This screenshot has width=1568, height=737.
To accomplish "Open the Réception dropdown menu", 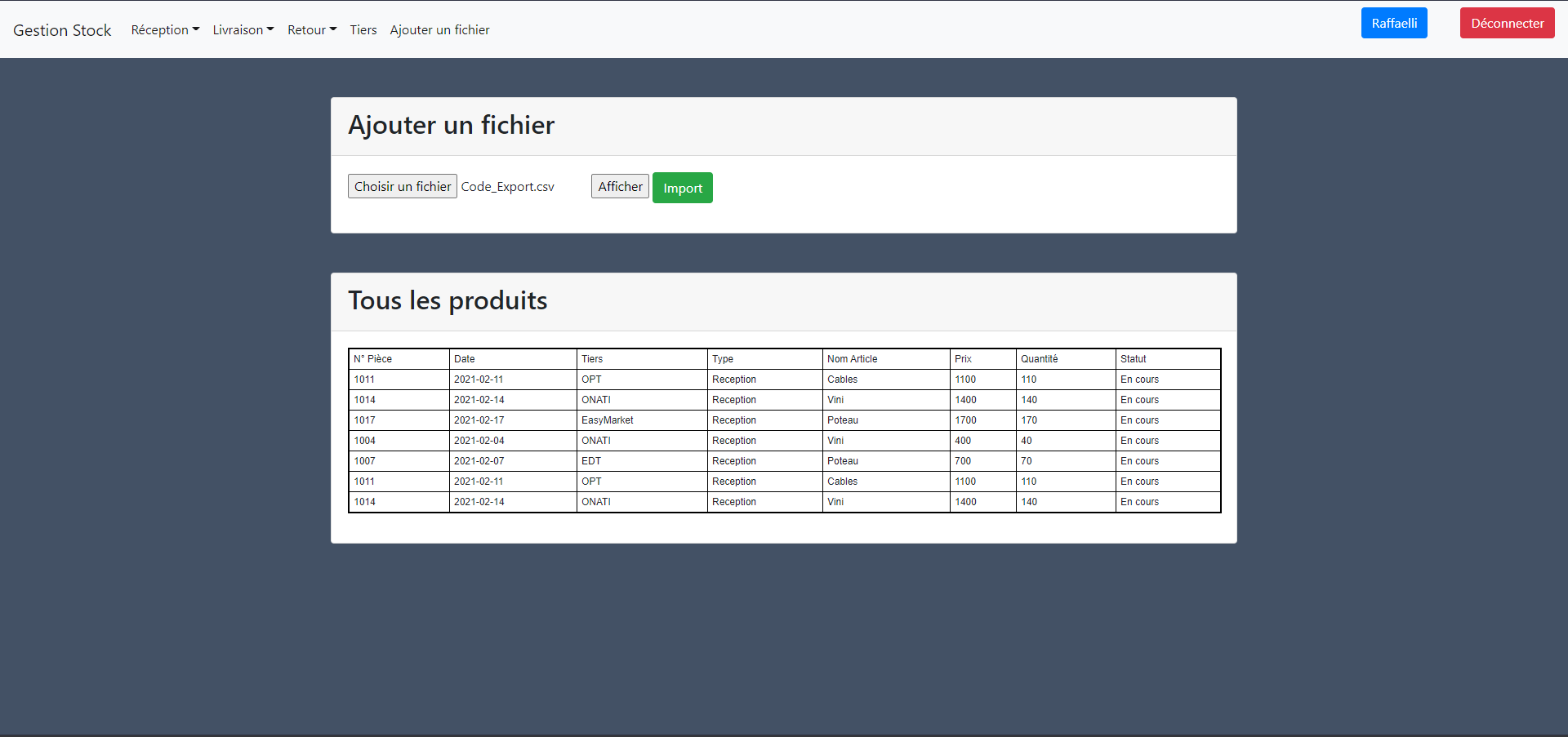I will (x=165, y=30).
